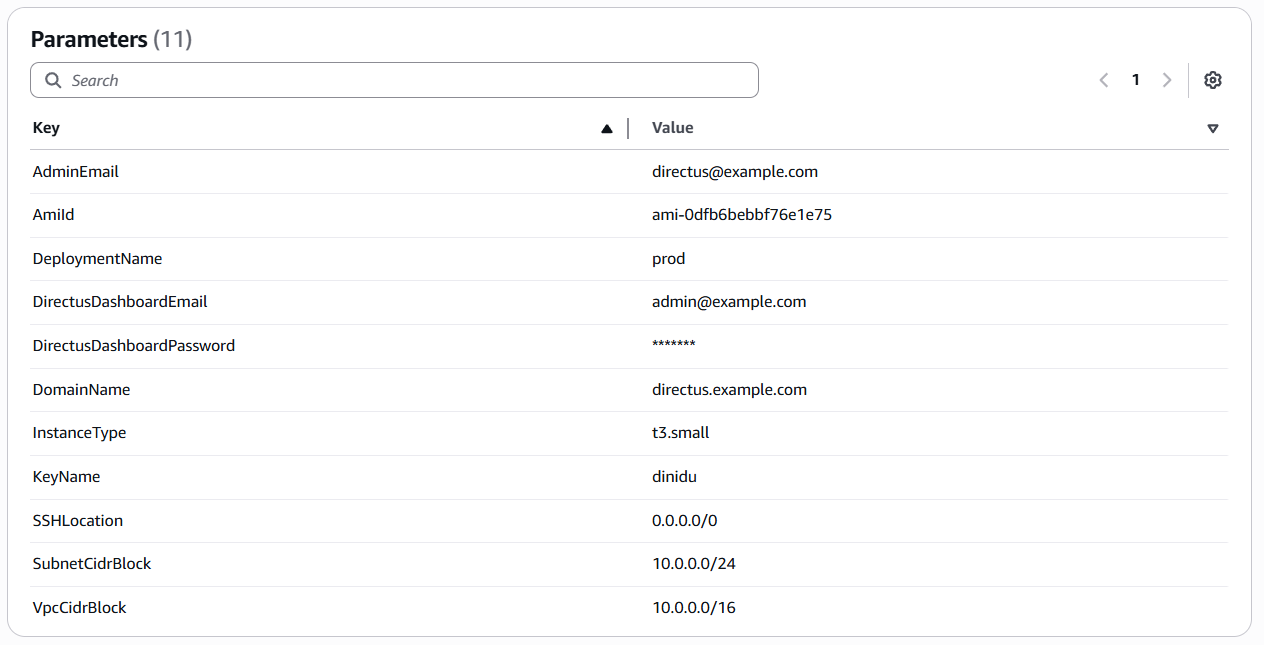Select the t3.small value

tap(681, 433)
